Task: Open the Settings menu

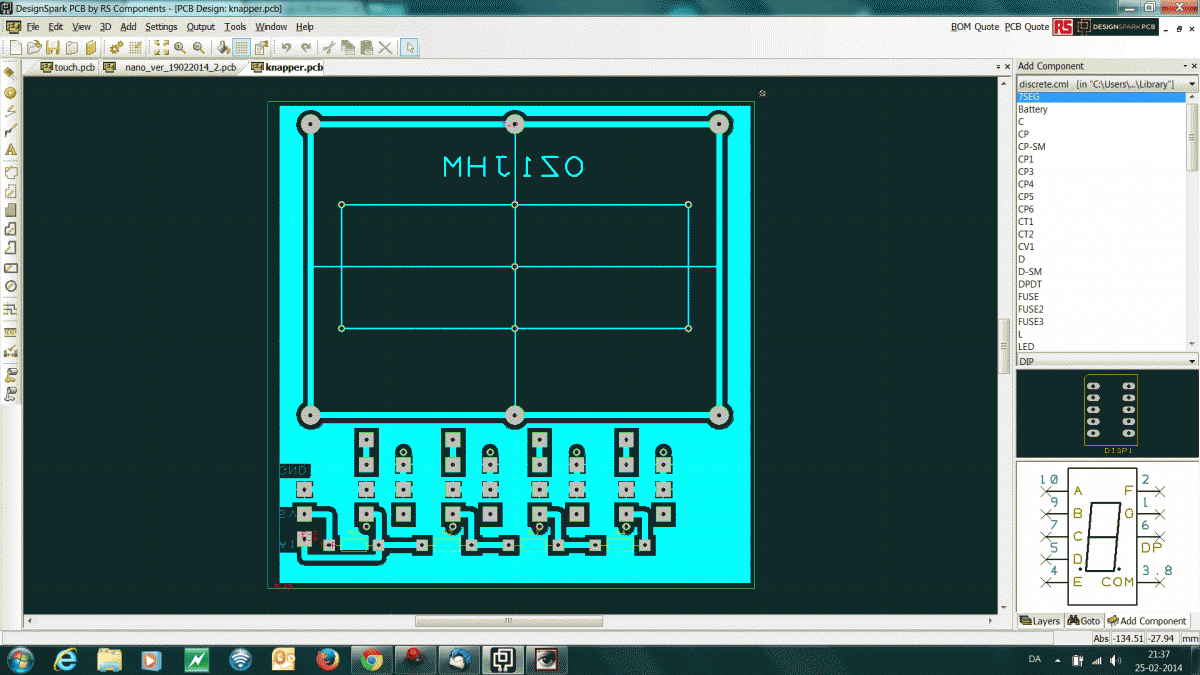Action: tap(161, 27)
